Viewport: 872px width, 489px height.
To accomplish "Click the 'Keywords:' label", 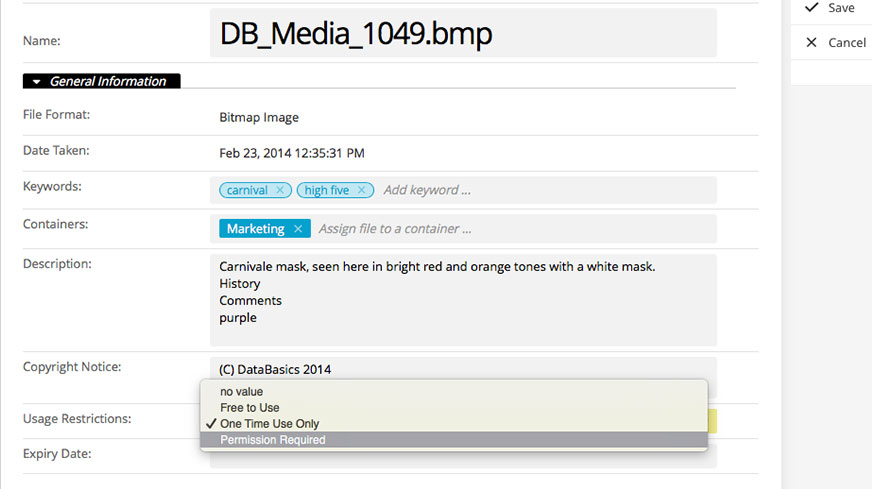I will [52, 186].
